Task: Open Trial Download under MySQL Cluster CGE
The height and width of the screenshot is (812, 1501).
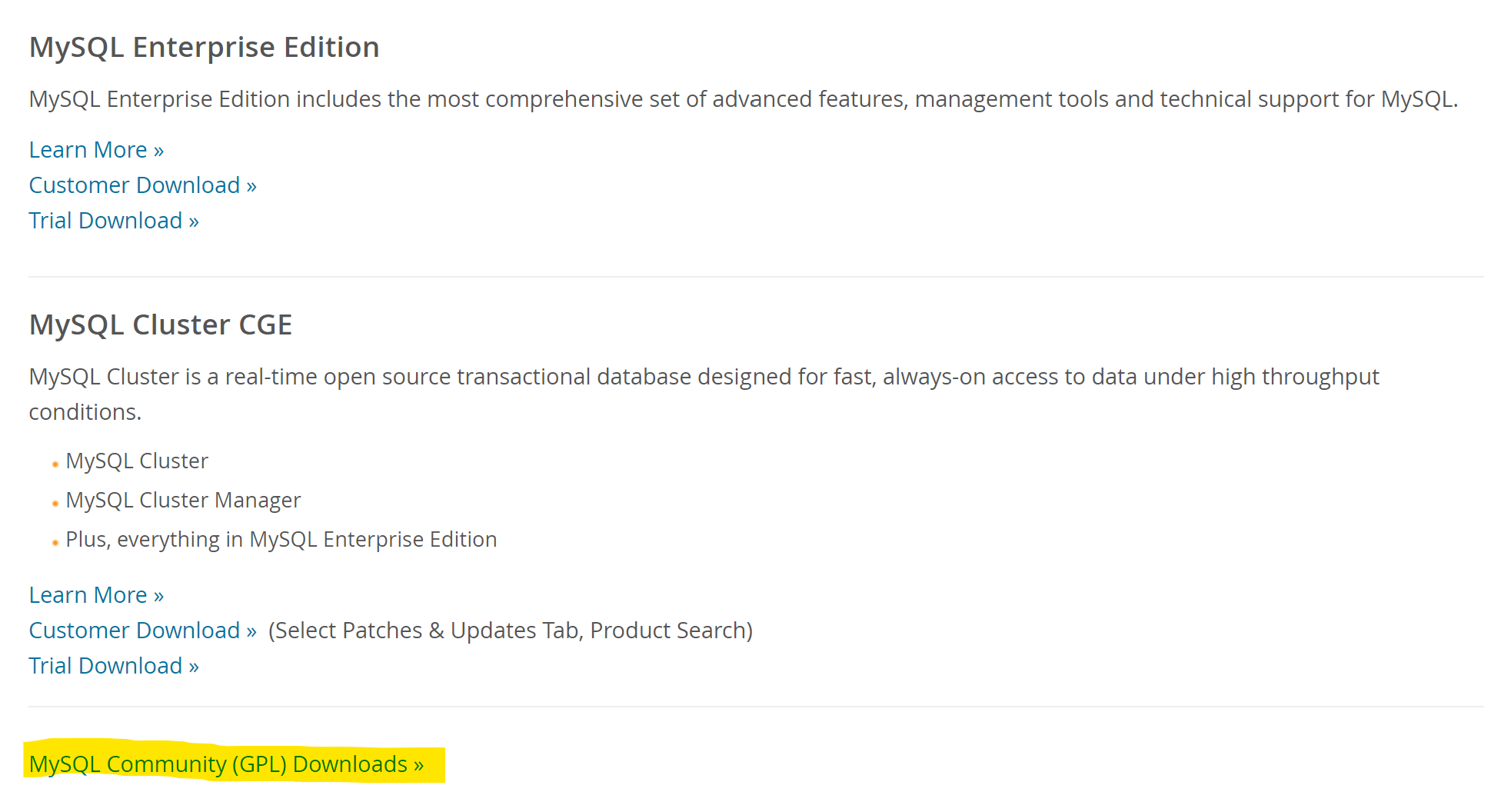Action: click(x=114, y=666)
